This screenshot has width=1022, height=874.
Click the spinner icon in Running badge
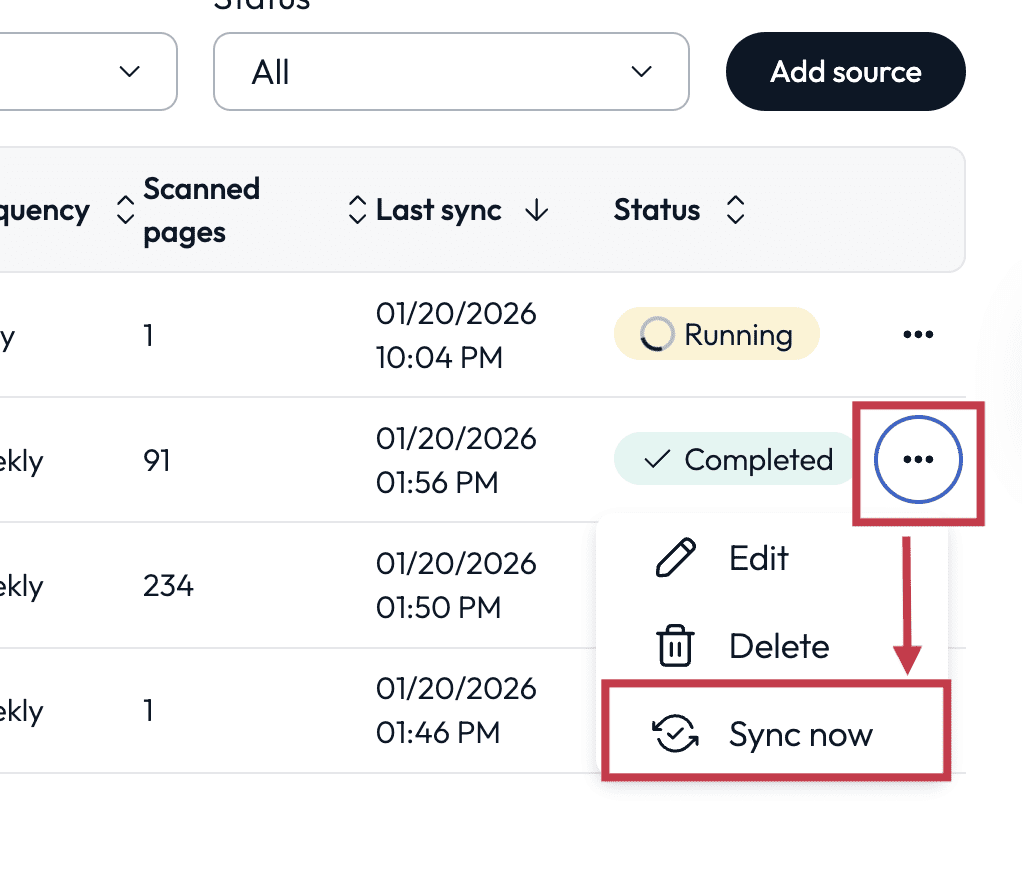656,334
